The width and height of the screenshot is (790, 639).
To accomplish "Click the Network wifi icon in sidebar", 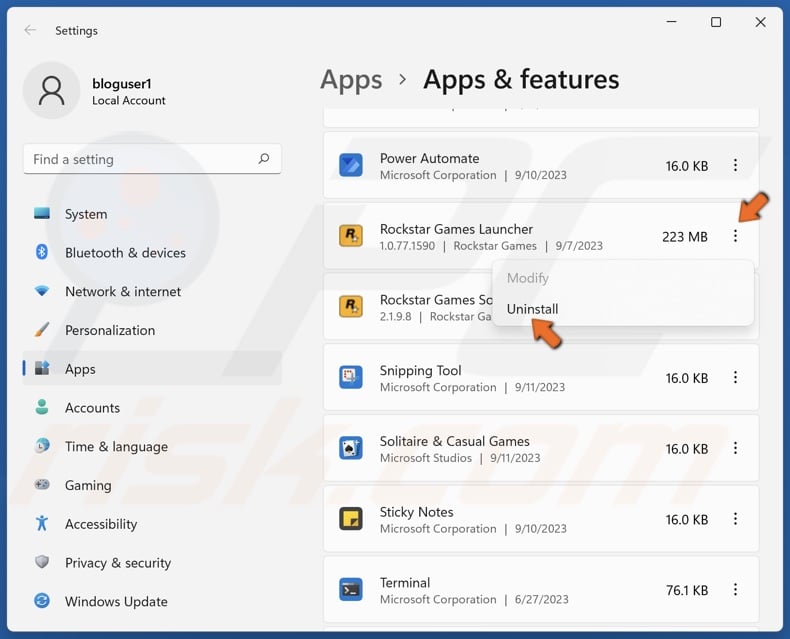I will coord(42,291).
